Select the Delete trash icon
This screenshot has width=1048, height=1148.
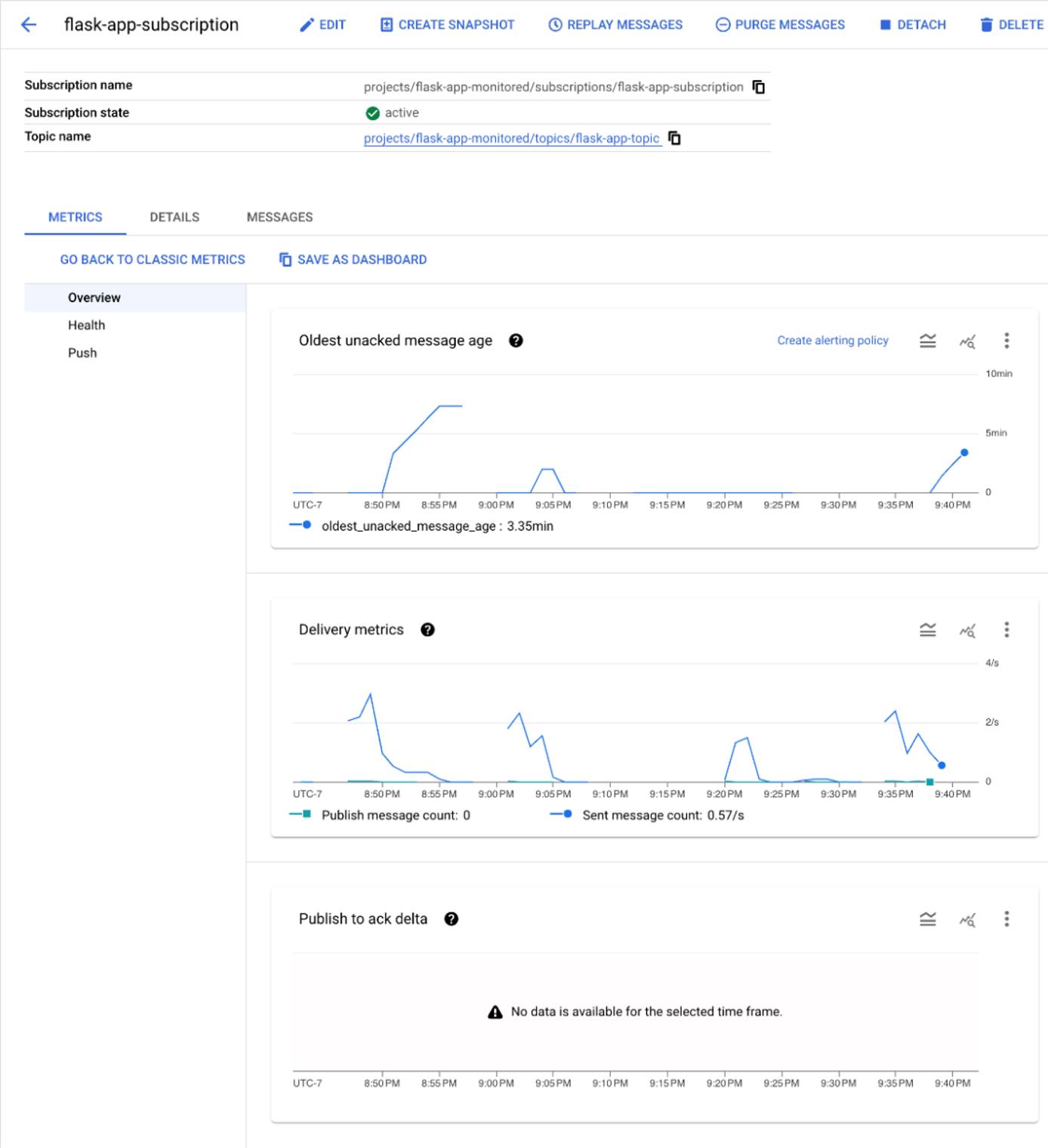[x=986, y=23]
